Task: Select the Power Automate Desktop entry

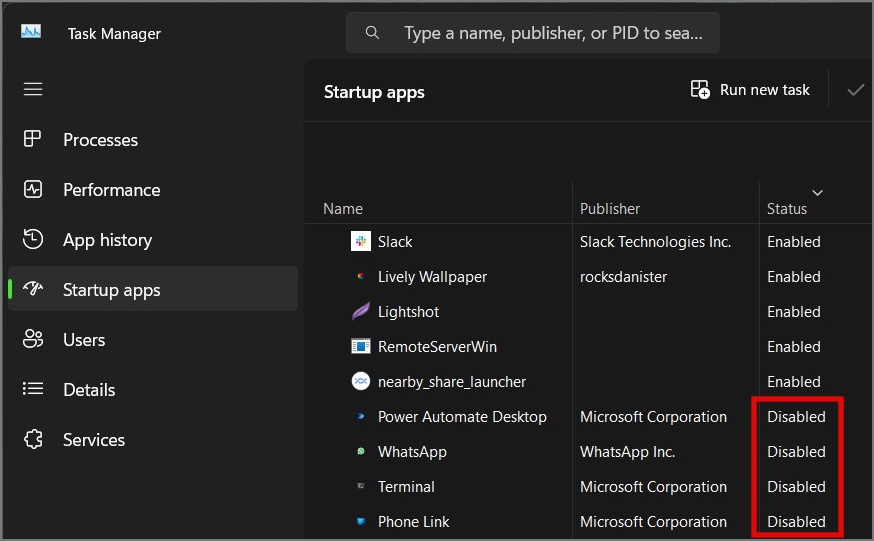Action: (462, 417)
